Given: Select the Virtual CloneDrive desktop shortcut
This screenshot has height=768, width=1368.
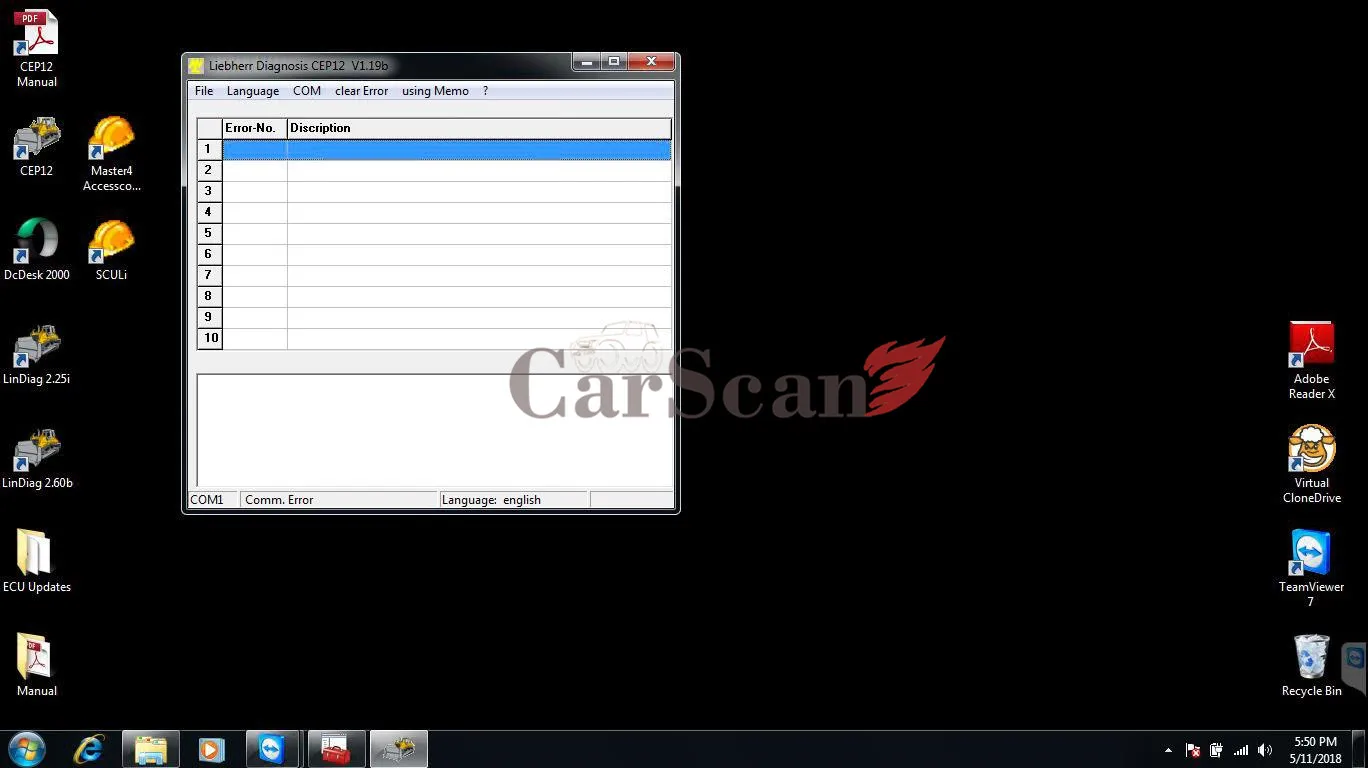Looking at the screenshot, I should click(x=1311, y=465).
